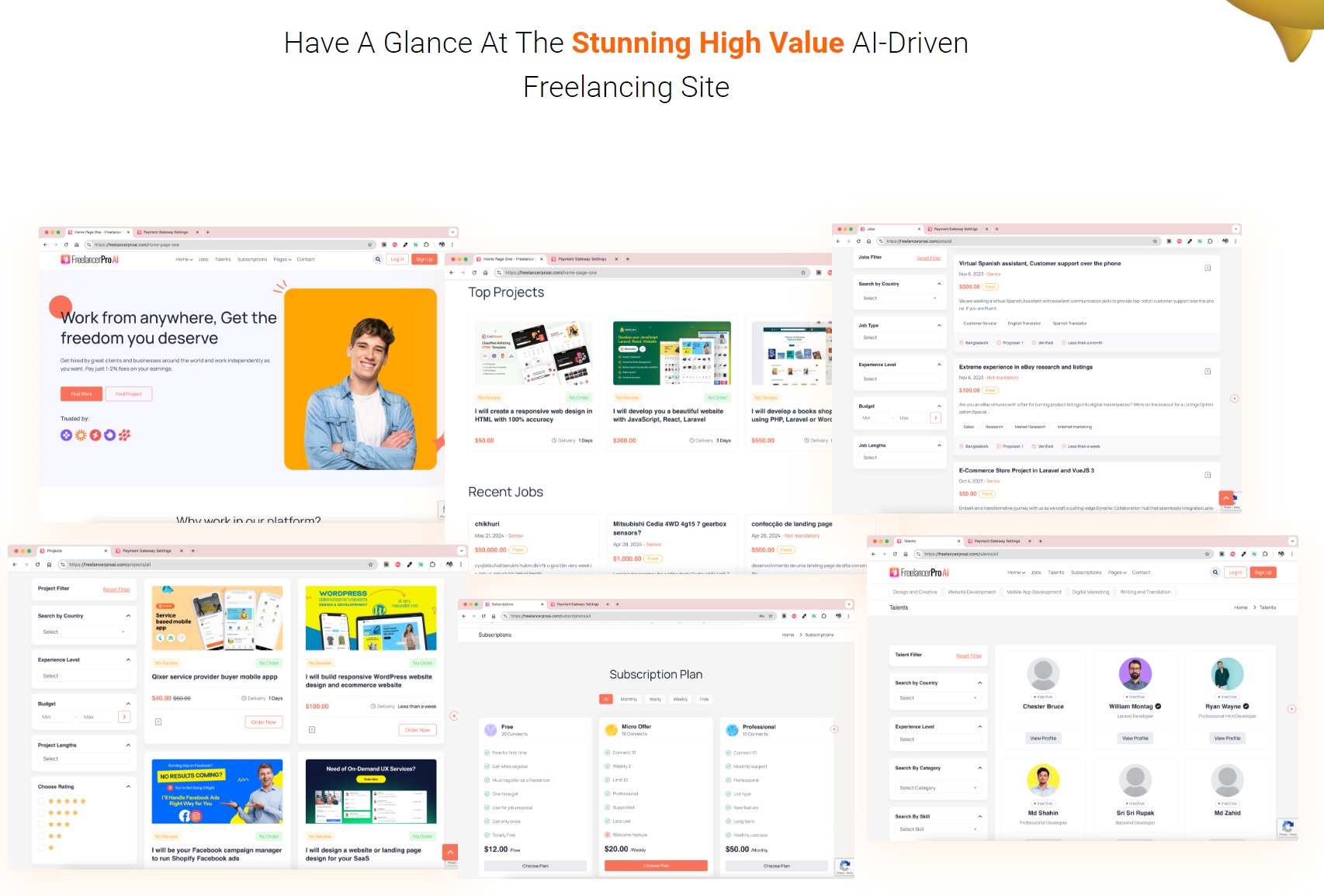Screen dimensions: 1324x896
Task: Open Select Category dropdown in Talents filter
Action: (x=938, y=788)
